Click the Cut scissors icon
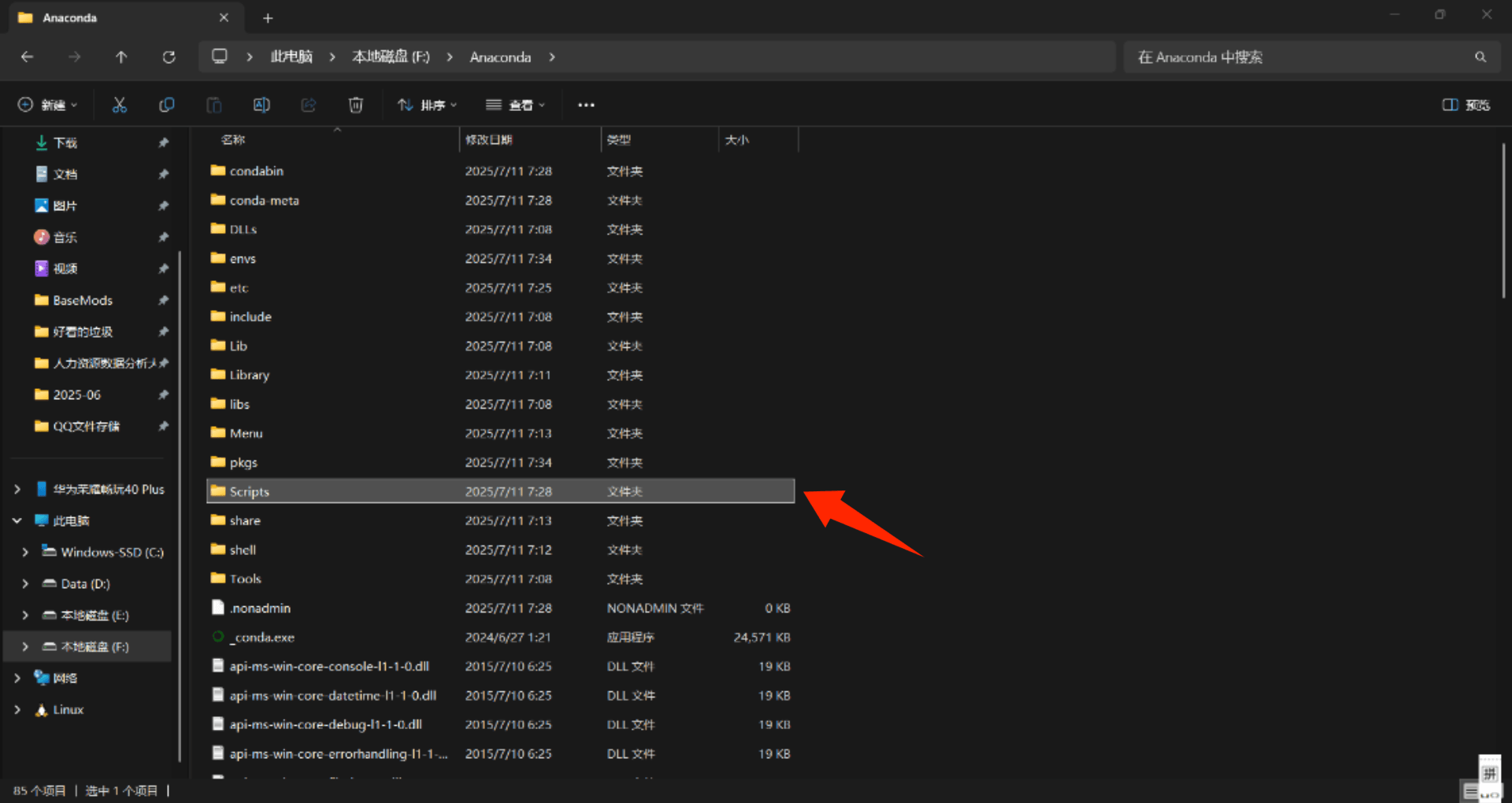 [x=120, y=105]
